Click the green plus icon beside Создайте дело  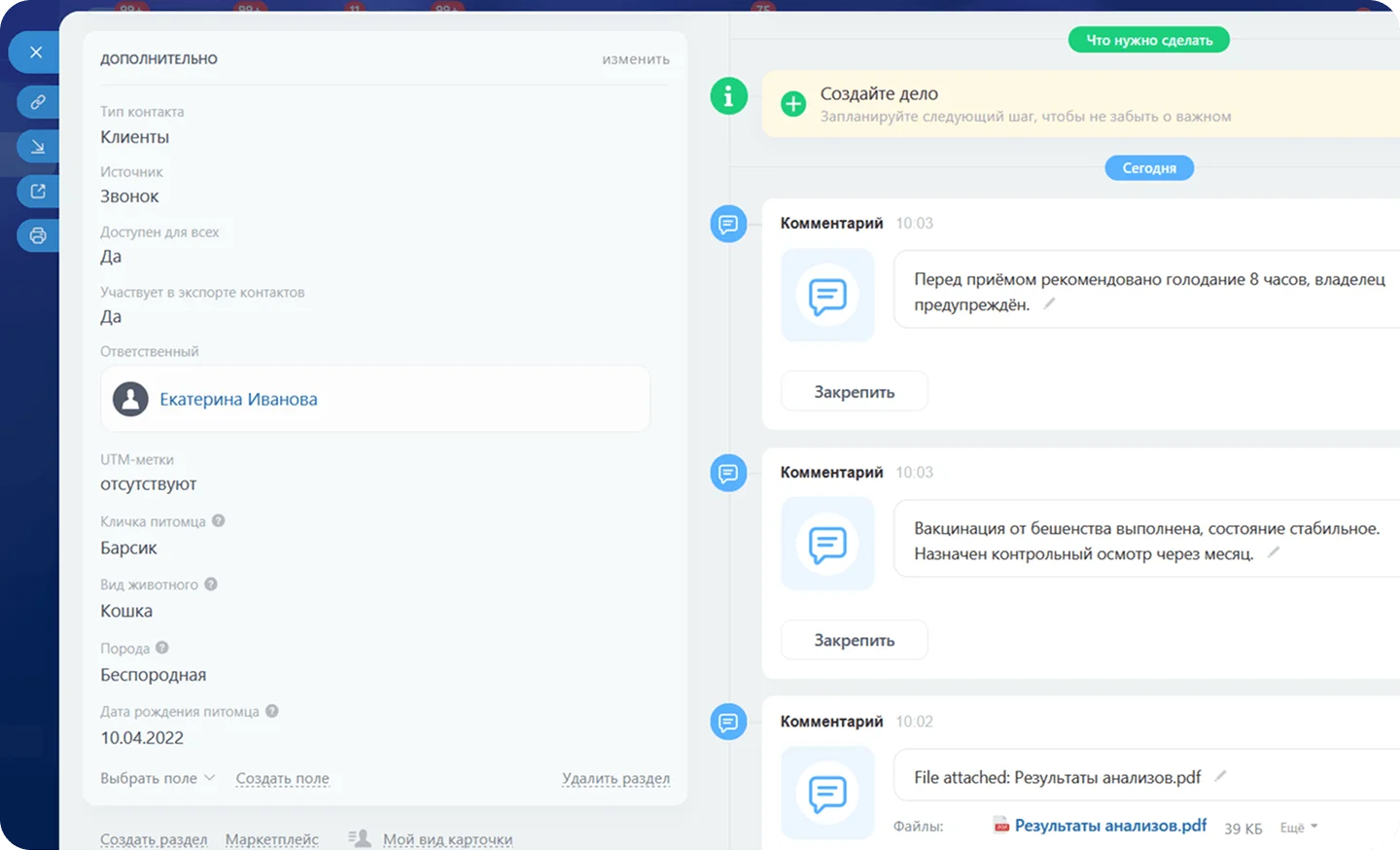(793, 104)
